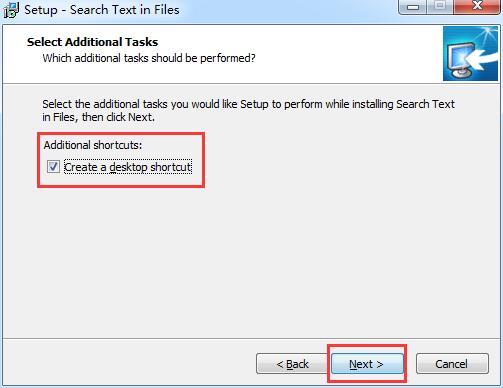This screenshot has width=503, height=388.
Task: Click 'Which additional tasks should be performed?' text
Action: pyautogui.click(x=149, y=58)
